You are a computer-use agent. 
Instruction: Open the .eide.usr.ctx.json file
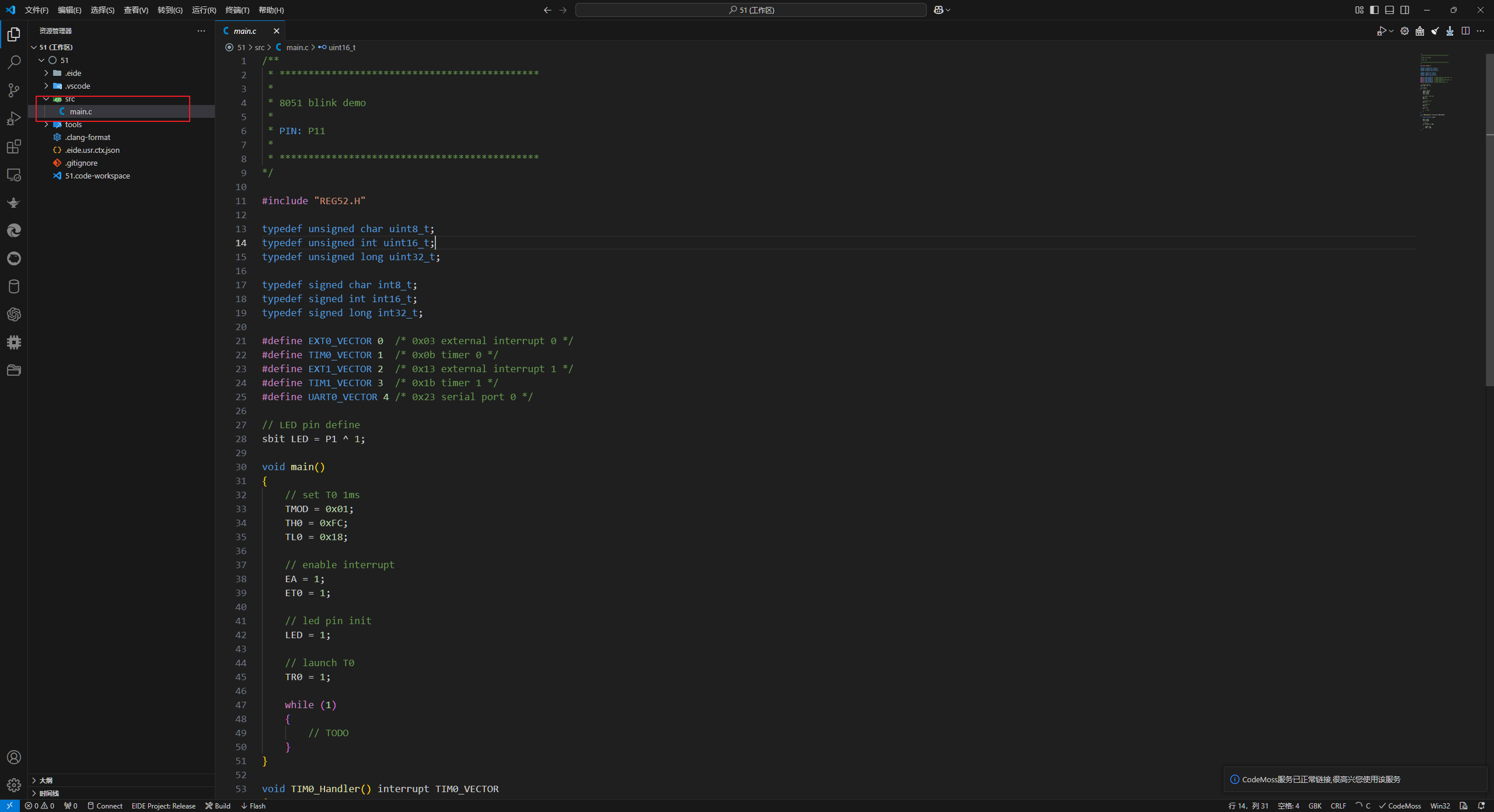(121, 150)
